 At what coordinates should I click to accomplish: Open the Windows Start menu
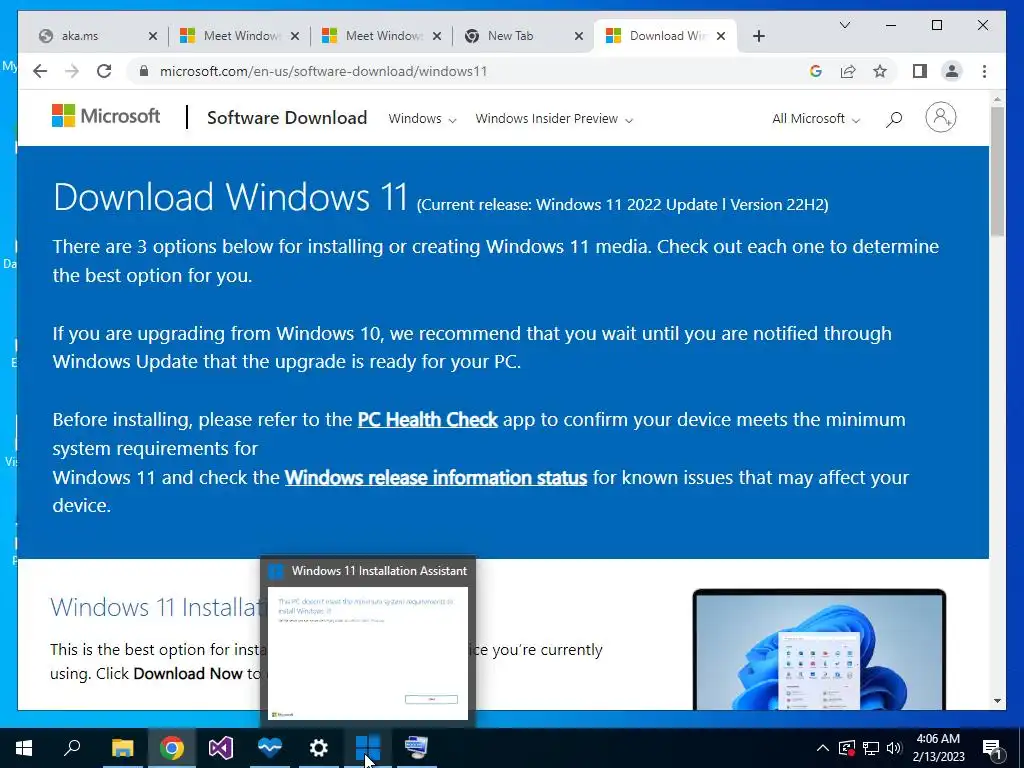pos(24,748)
